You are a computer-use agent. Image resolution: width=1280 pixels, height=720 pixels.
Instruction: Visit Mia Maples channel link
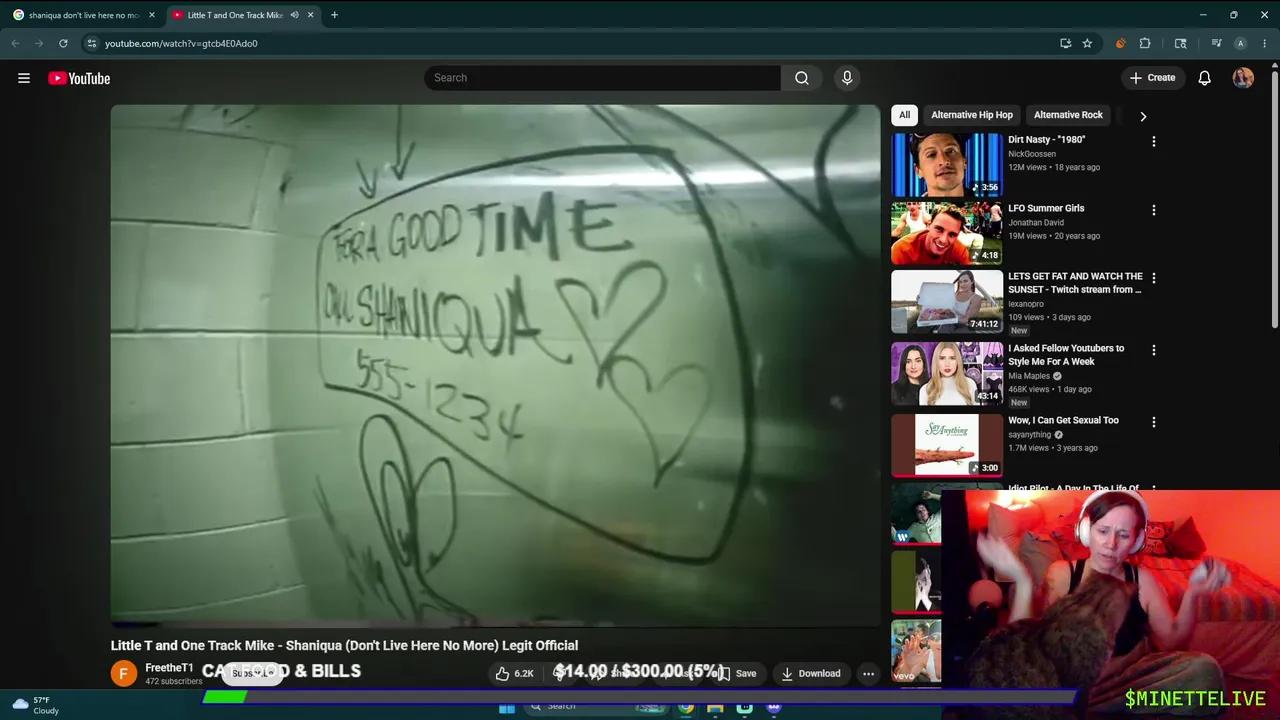1029,376
